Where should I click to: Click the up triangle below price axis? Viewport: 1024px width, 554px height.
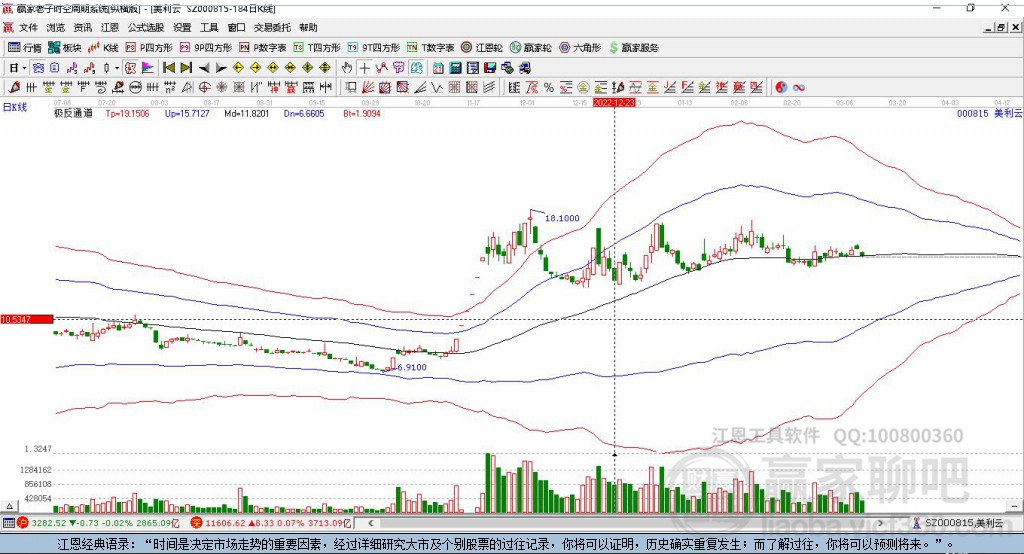click(9, 506)
